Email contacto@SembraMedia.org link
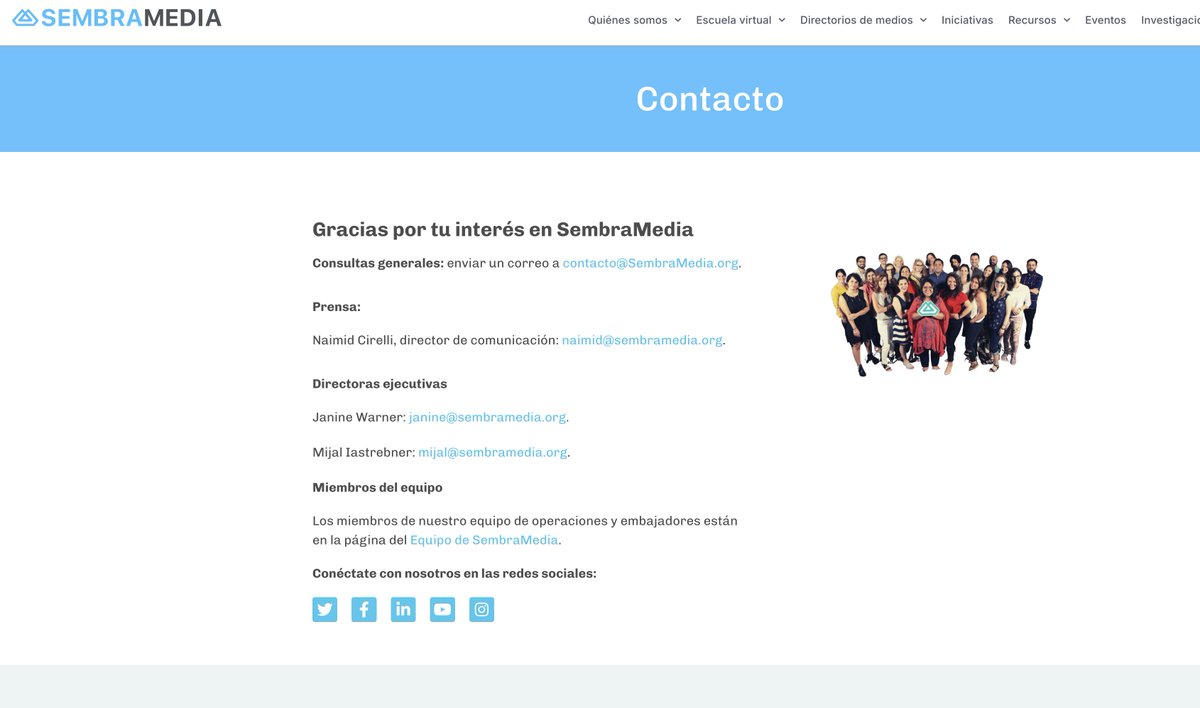The image size is (1200, 708). (650, 263)
